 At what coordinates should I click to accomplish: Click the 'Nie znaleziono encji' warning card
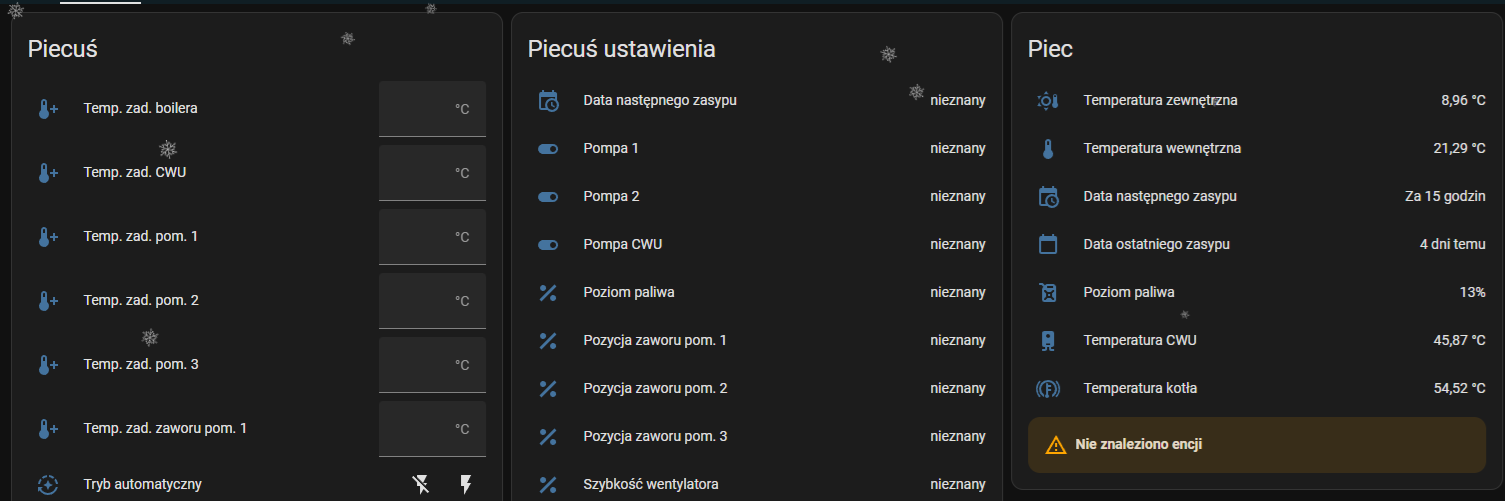pyautogui.click(x=1256, y=445)
